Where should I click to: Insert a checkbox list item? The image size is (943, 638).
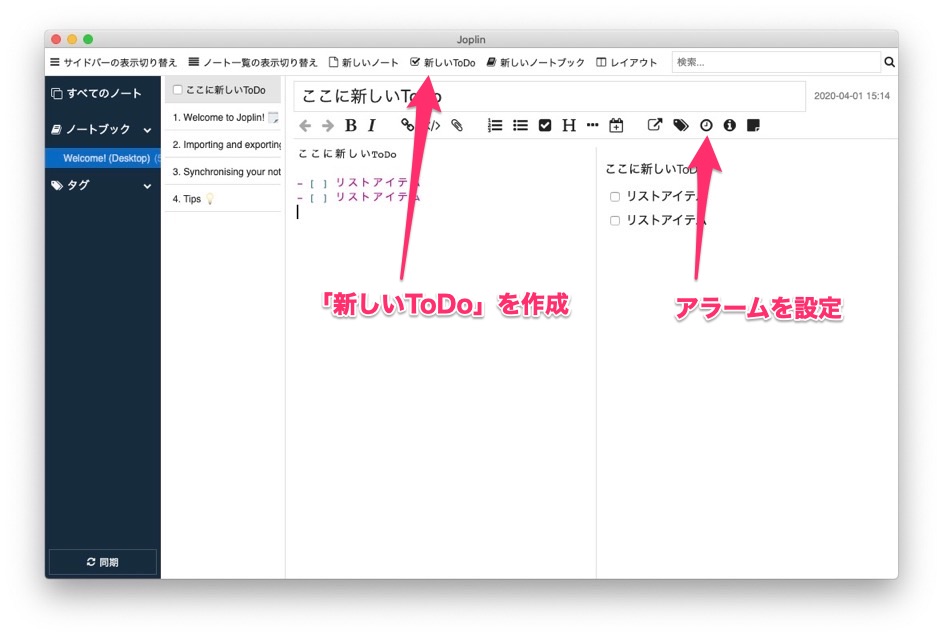point(543,125)
